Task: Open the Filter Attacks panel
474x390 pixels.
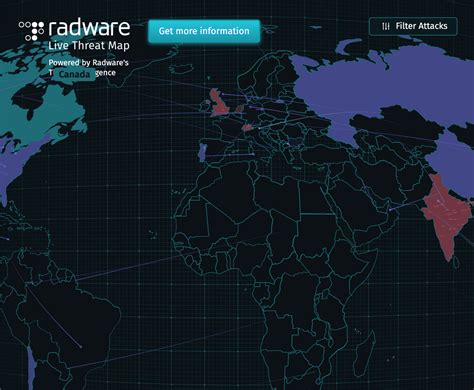Action: click(x=413, y=26)
